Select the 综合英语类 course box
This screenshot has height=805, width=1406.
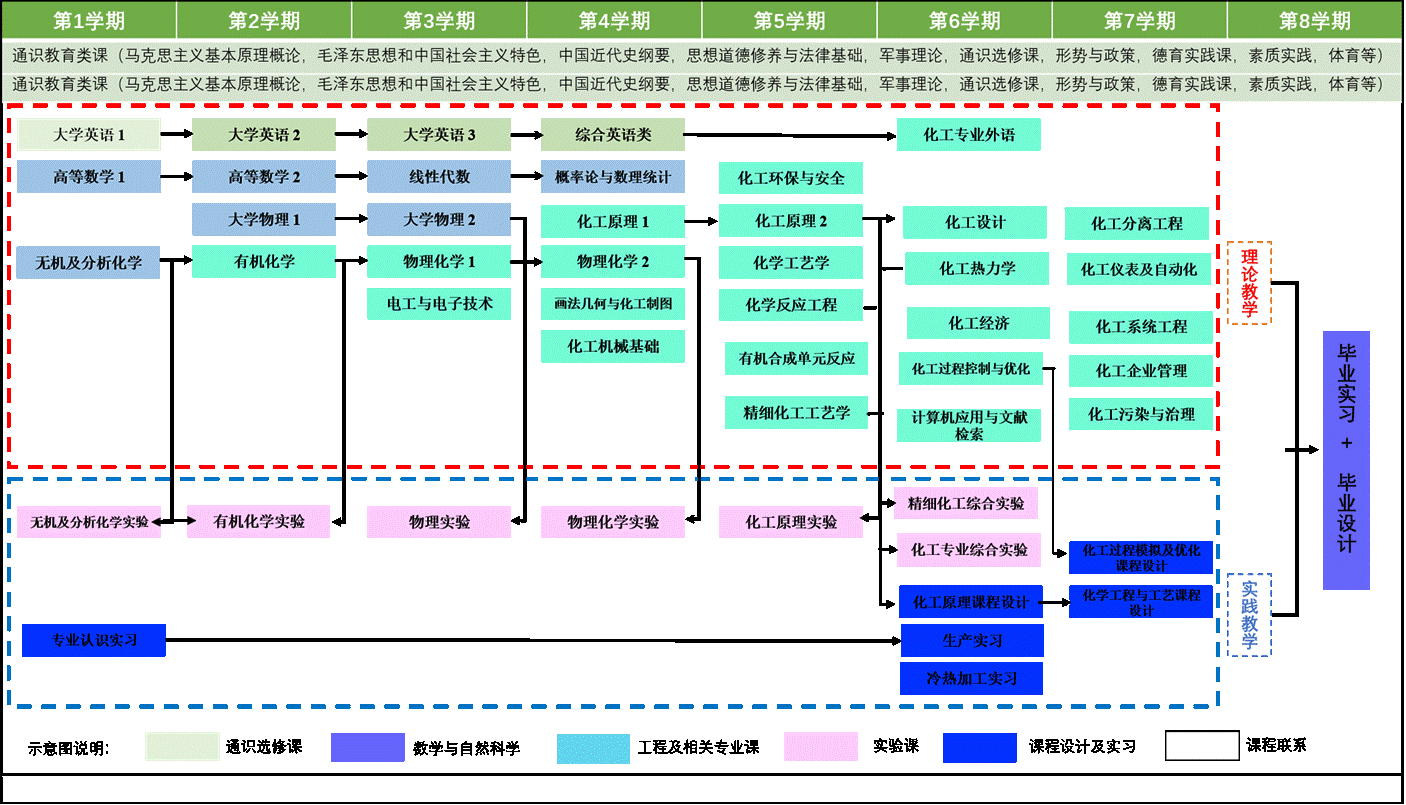click(613, 134)
